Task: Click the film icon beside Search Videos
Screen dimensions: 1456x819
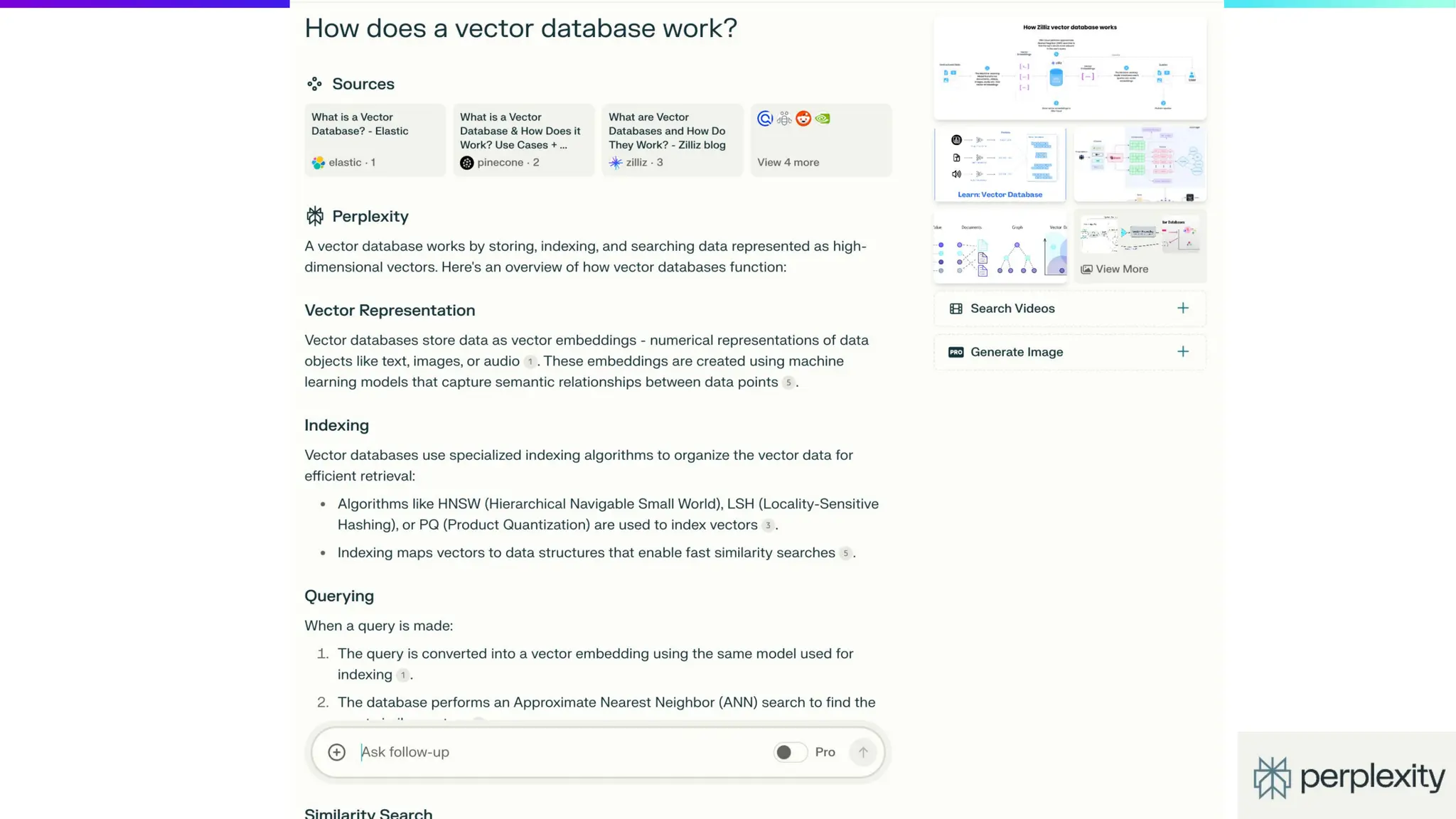Action: [x=955, y=309]
